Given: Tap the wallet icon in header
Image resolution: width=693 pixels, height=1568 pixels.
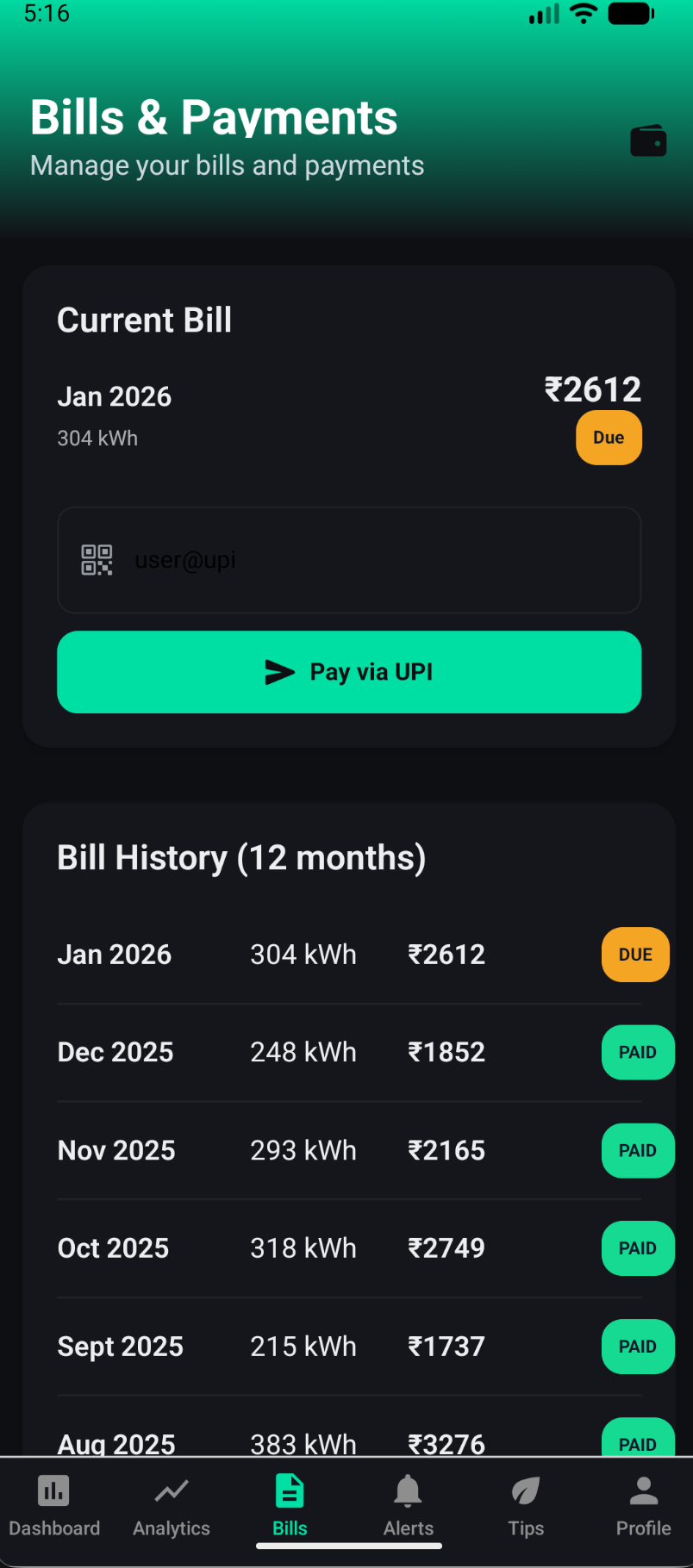Looking at the screenshot, I should click(x=648, y=141).
